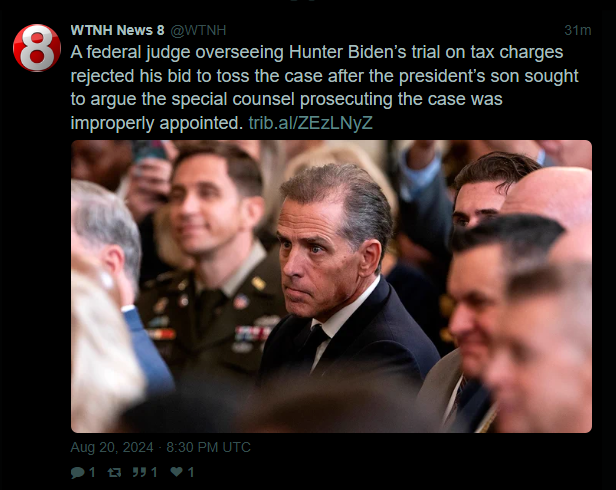Open the WTNH News 8 avatar logo
Screen dimensions: 616x490
pos(37,48)
